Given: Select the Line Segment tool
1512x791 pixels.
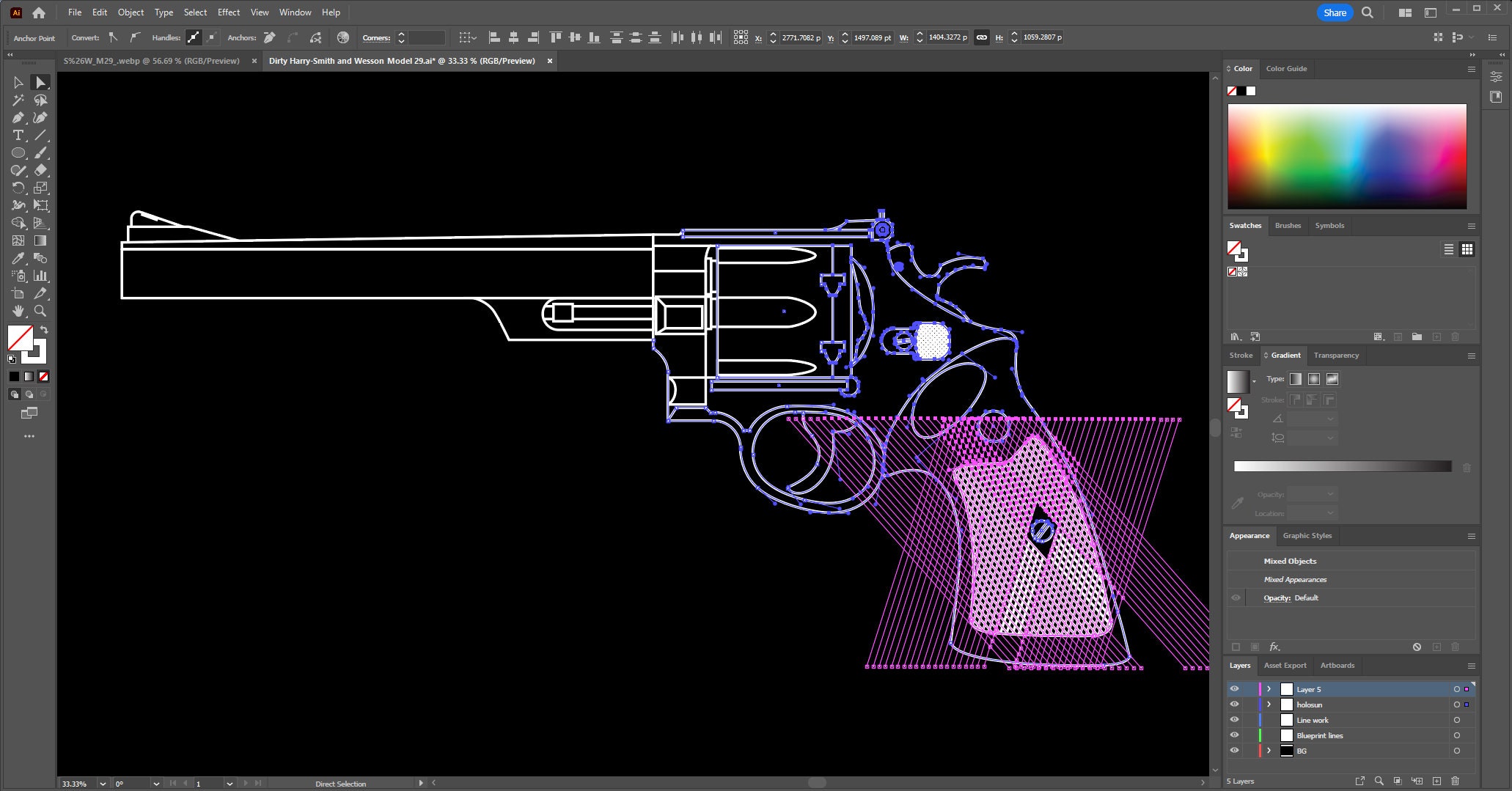Looking at the screenshot, I should (40, 136).
